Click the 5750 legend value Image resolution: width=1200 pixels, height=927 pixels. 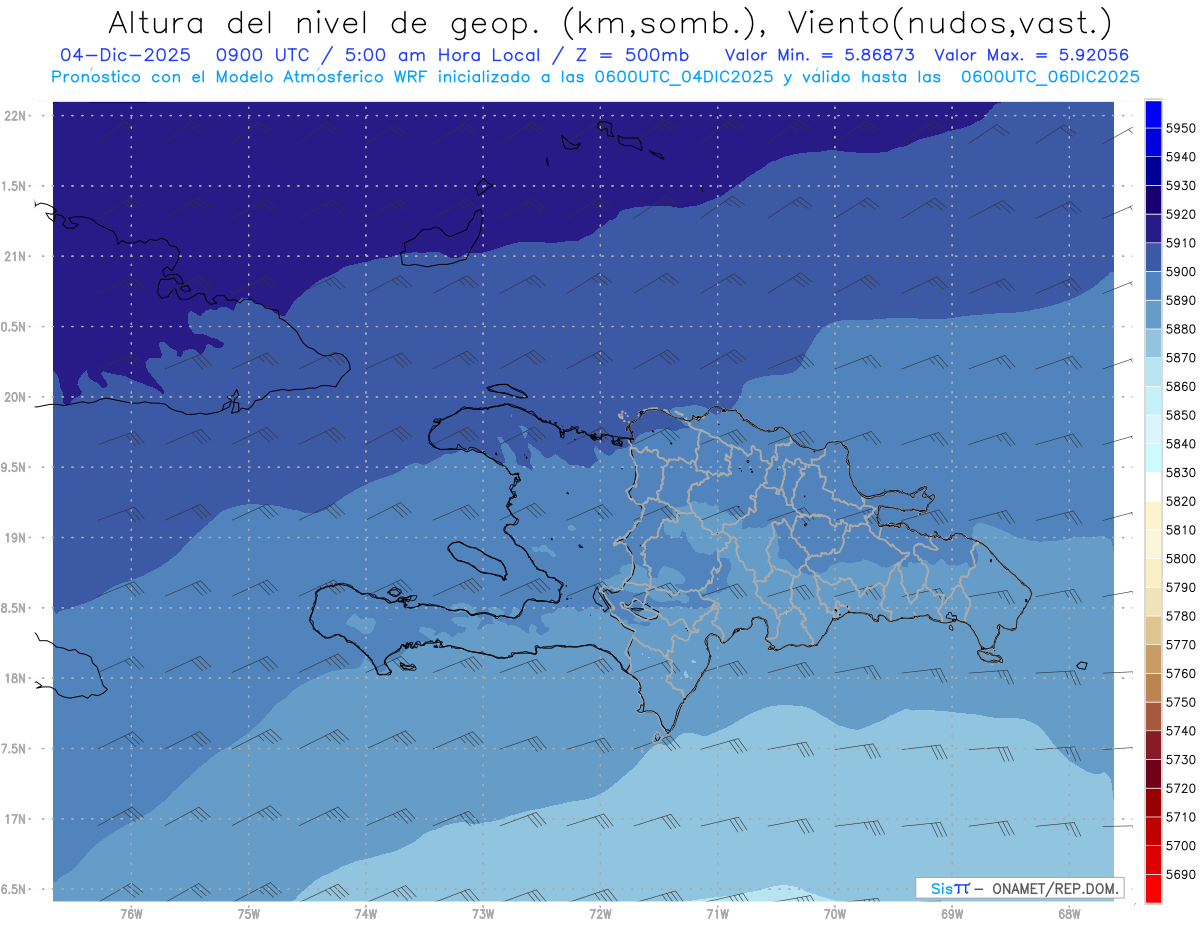coord(1181,702)
